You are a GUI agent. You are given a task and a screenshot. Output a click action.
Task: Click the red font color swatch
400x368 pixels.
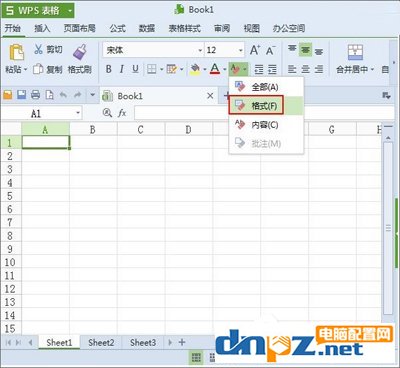click(215, 69)
